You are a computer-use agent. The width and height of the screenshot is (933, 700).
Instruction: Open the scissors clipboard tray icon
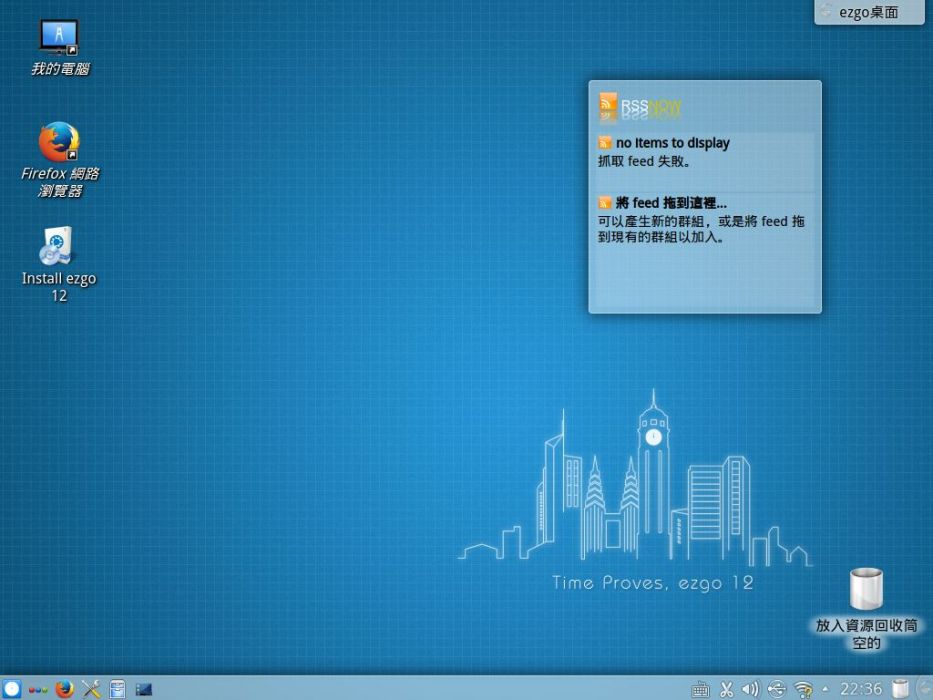click(726, 689)
